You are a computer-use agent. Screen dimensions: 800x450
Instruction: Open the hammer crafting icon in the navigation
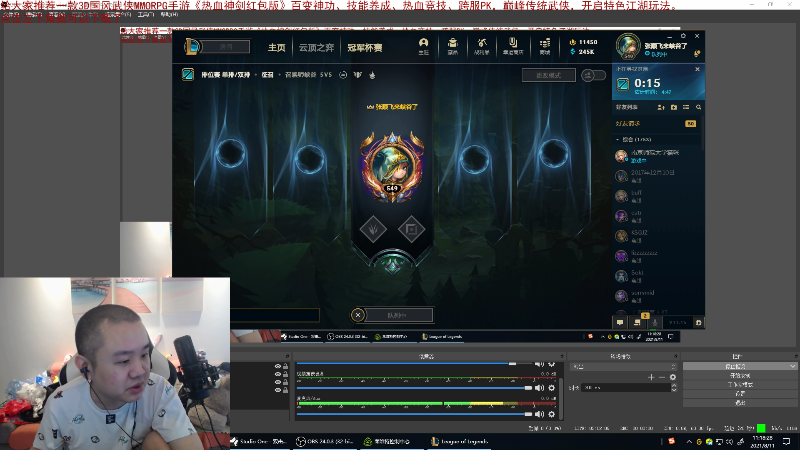click(x=482, y=46)
